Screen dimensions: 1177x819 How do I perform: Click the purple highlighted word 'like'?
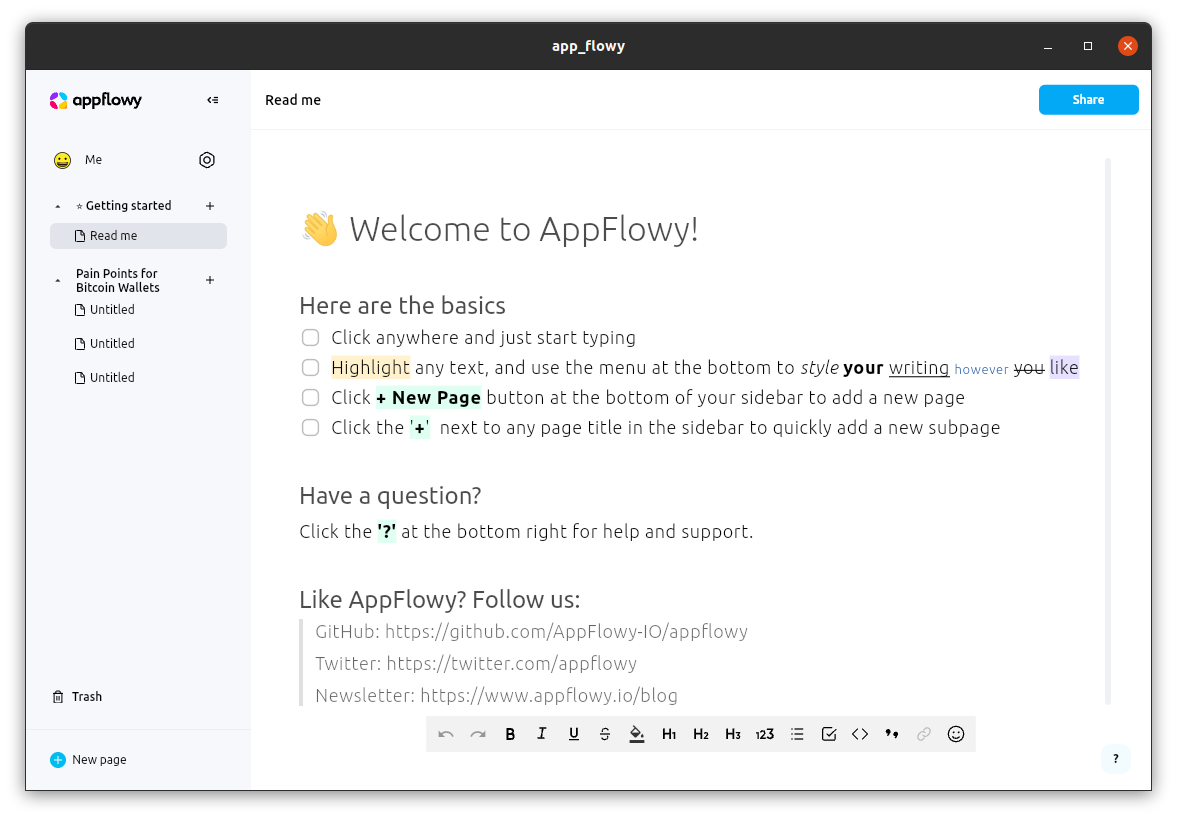click(x=1064, y=367)
